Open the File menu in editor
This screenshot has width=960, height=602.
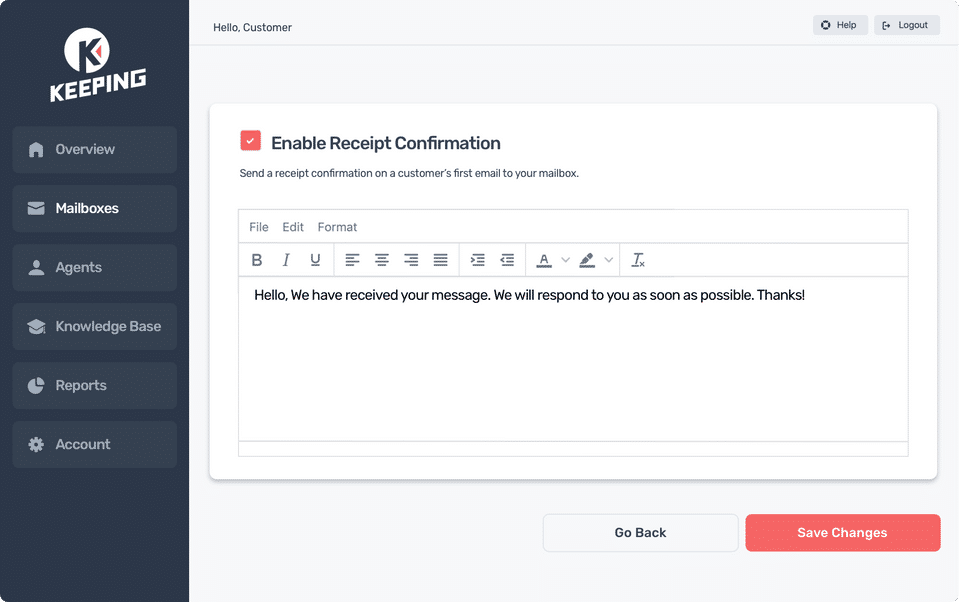click(x=258, y=227)
